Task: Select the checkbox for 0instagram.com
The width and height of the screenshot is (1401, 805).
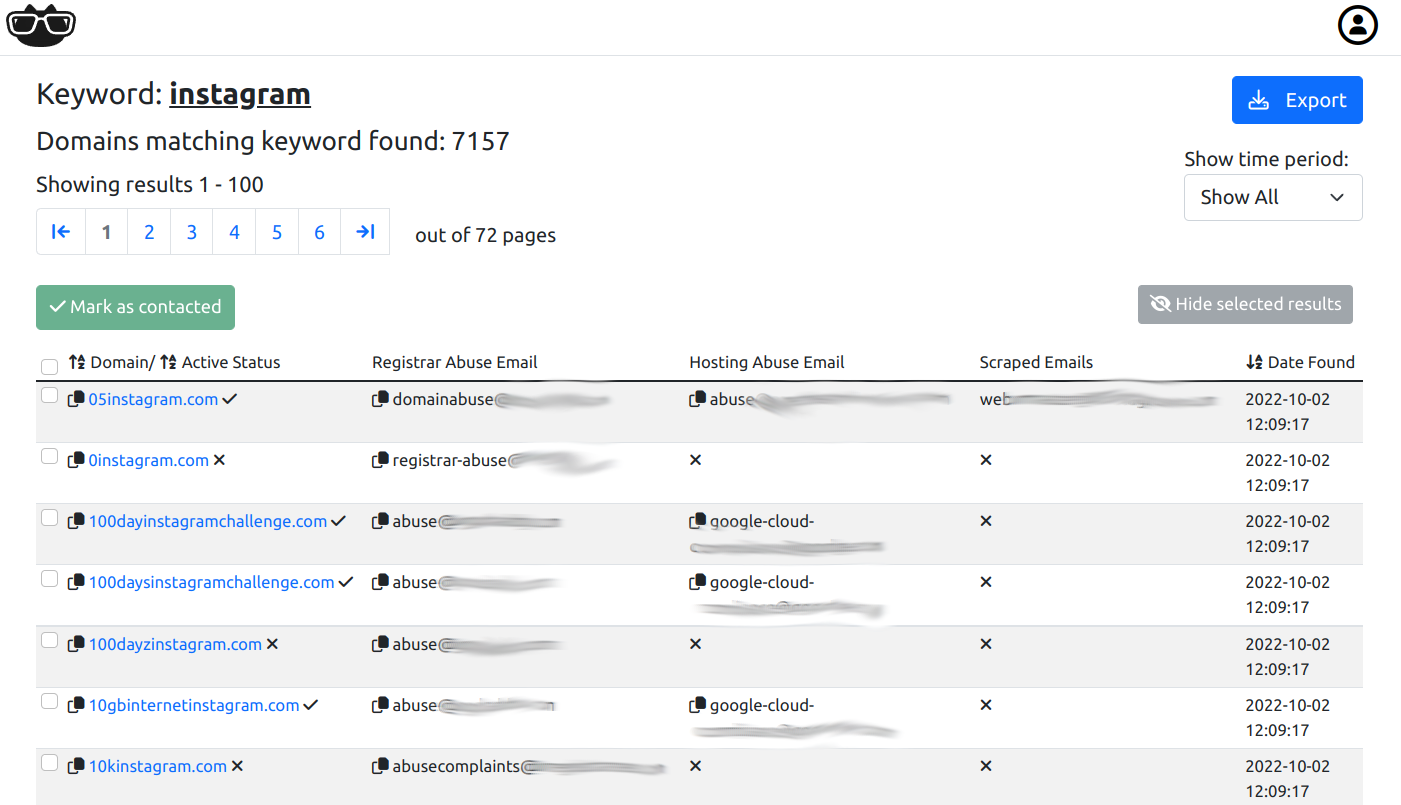Action: click(x=49, y=457)
